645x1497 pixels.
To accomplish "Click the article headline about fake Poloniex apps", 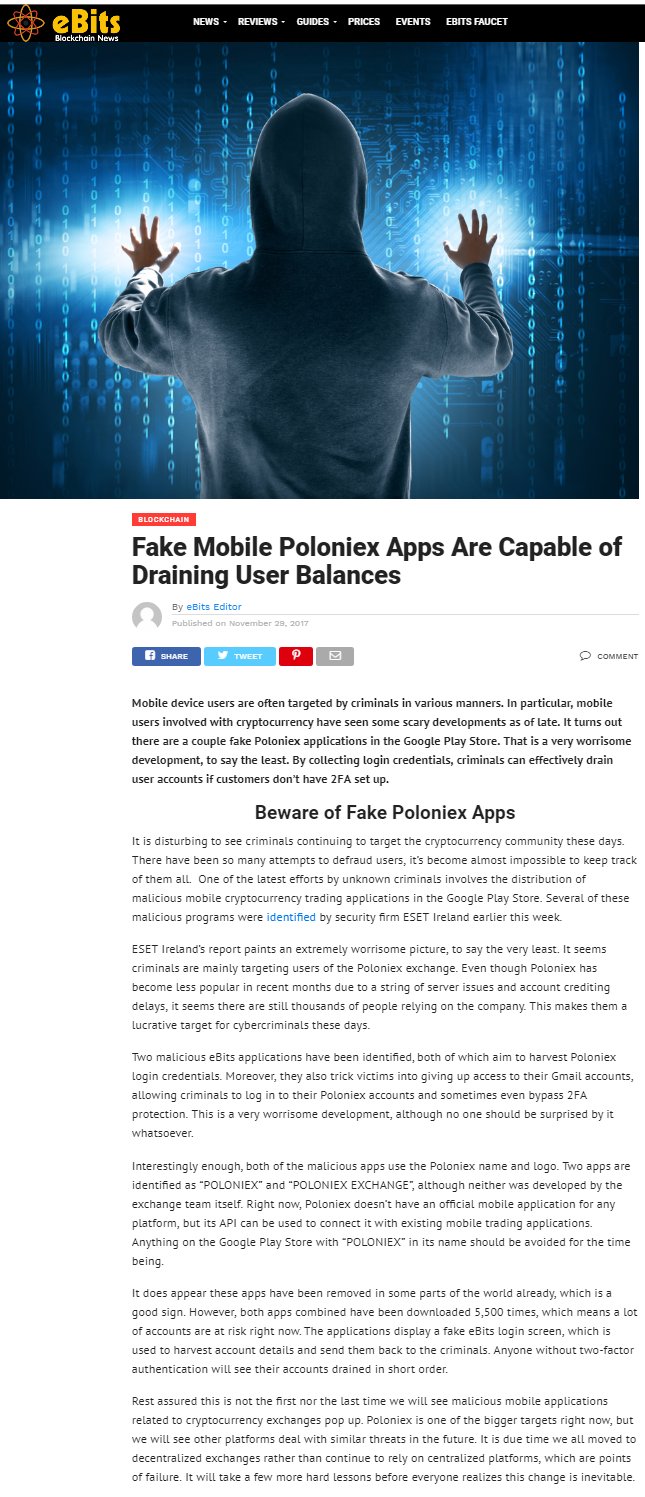I will click(377, 561).
